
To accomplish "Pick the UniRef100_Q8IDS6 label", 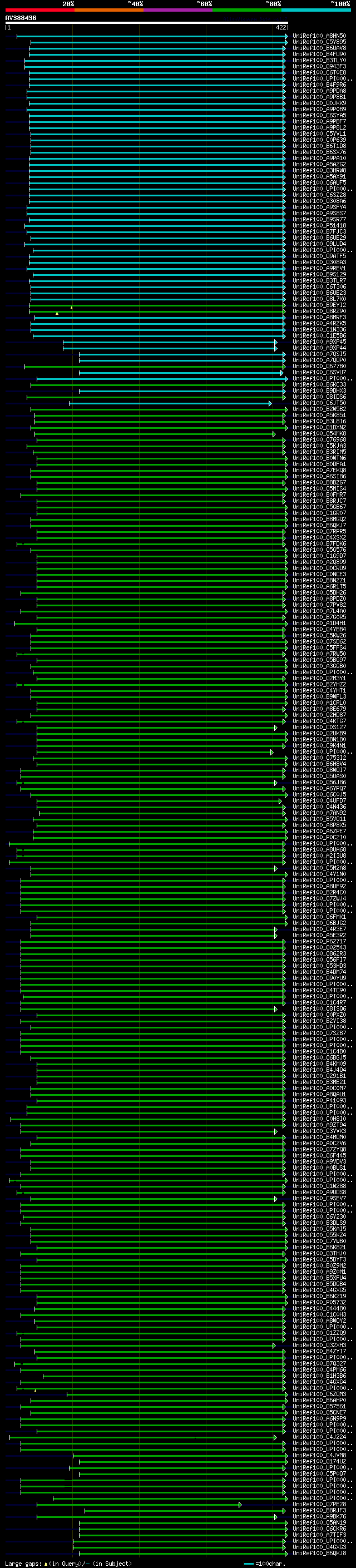I will point(319,397).
